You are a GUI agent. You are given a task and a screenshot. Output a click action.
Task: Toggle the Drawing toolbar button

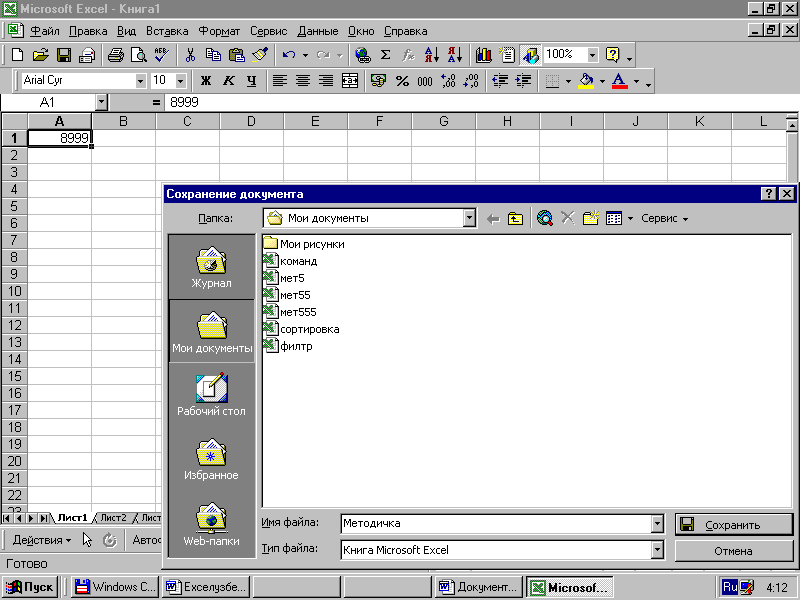531,55
